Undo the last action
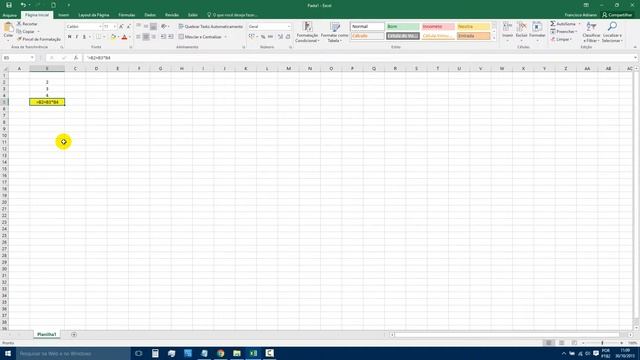 click(x=23, y=5)
